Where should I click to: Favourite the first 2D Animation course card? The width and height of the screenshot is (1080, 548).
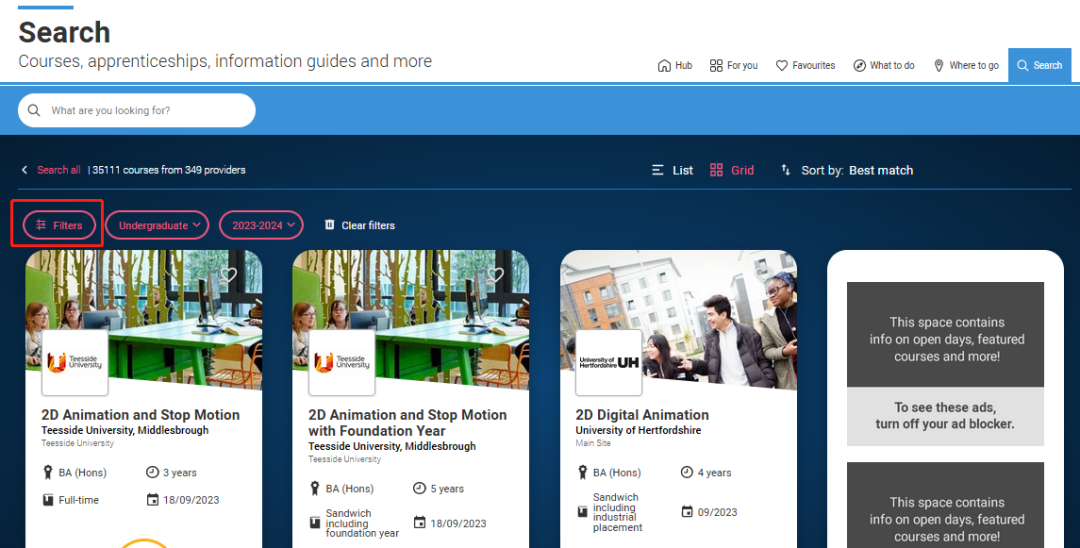[229, 275]
